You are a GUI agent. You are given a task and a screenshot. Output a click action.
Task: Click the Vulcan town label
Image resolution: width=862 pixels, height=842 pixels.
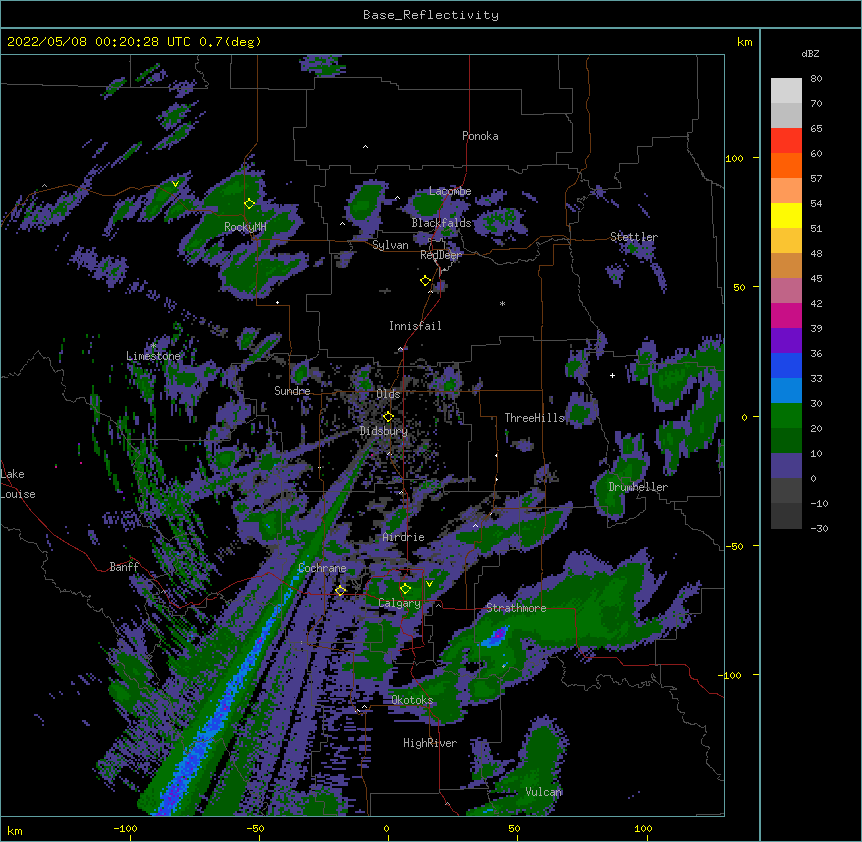tap(544, 792)
